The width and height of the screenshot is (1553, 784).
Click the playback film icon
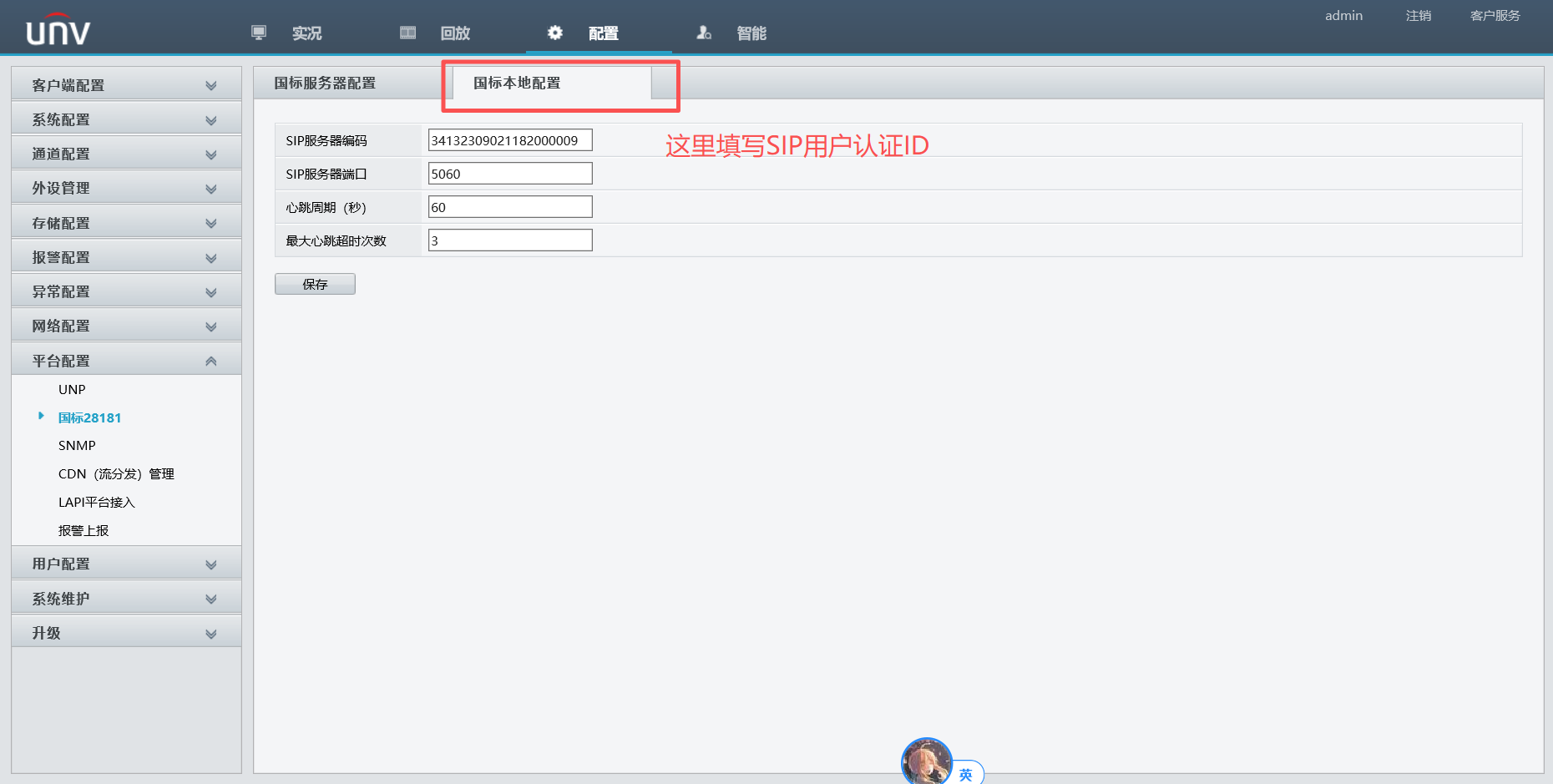[407, 33]
